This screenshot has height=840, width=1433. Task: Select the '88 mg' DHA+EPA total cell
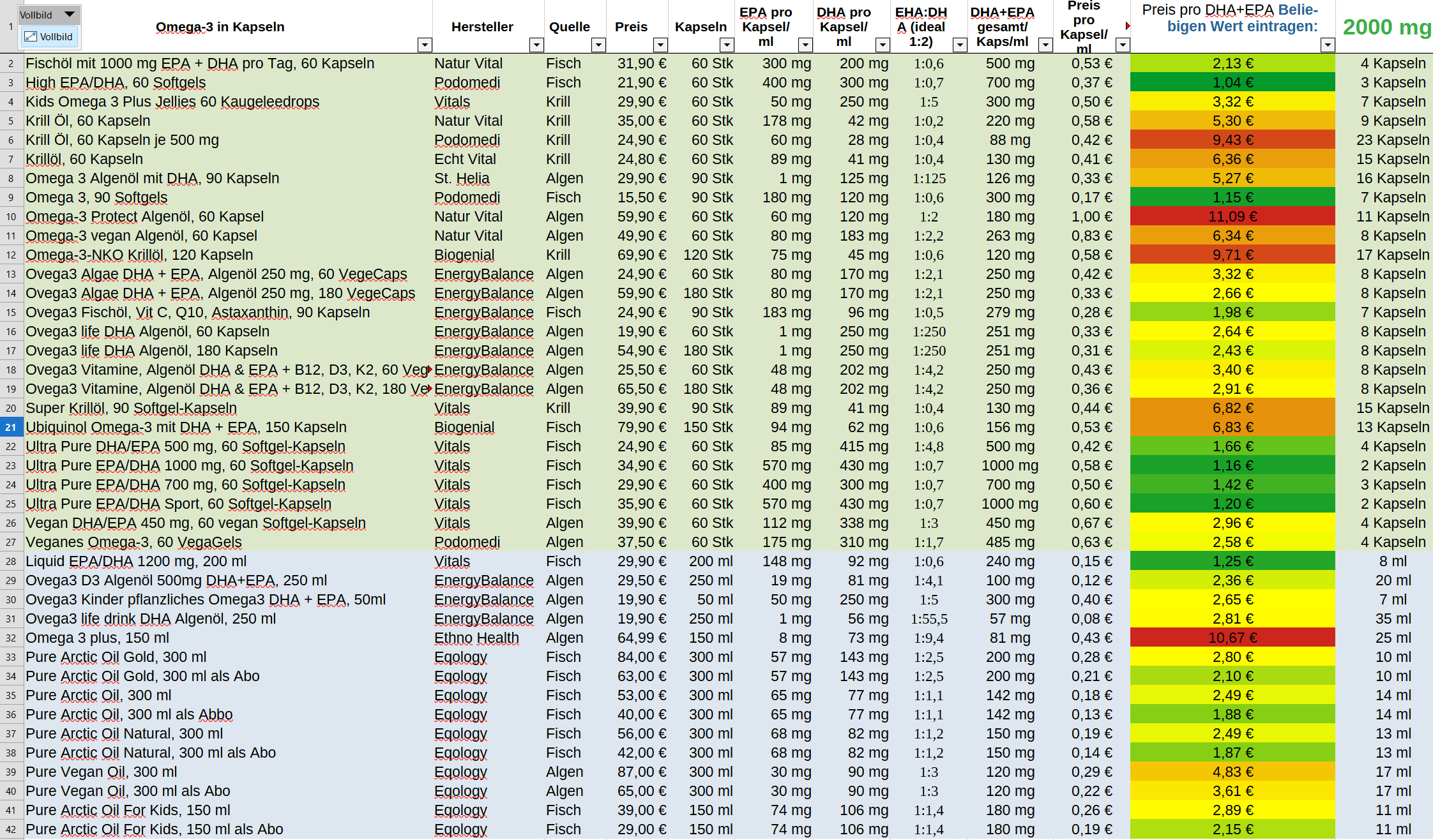click(1010, 140)
